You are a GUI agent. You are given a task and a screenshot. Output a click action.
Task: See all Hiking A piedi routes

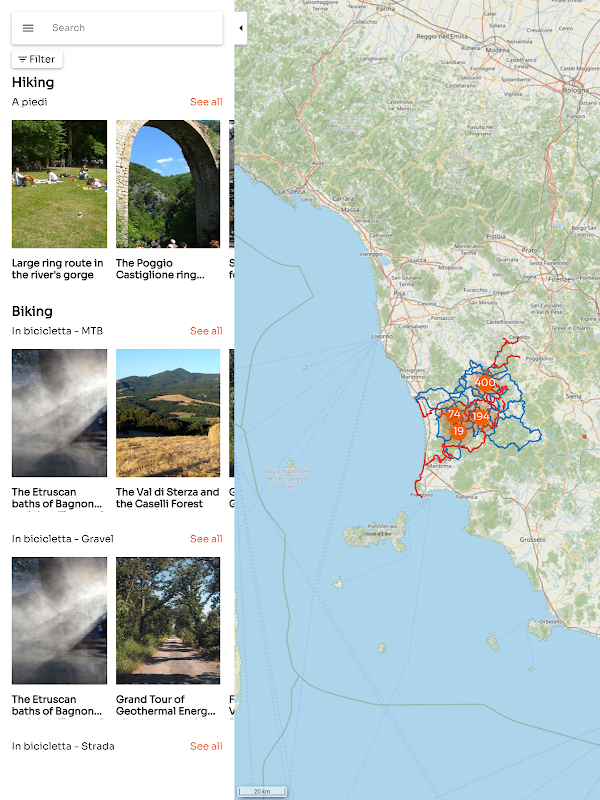[x=206, y=102]
